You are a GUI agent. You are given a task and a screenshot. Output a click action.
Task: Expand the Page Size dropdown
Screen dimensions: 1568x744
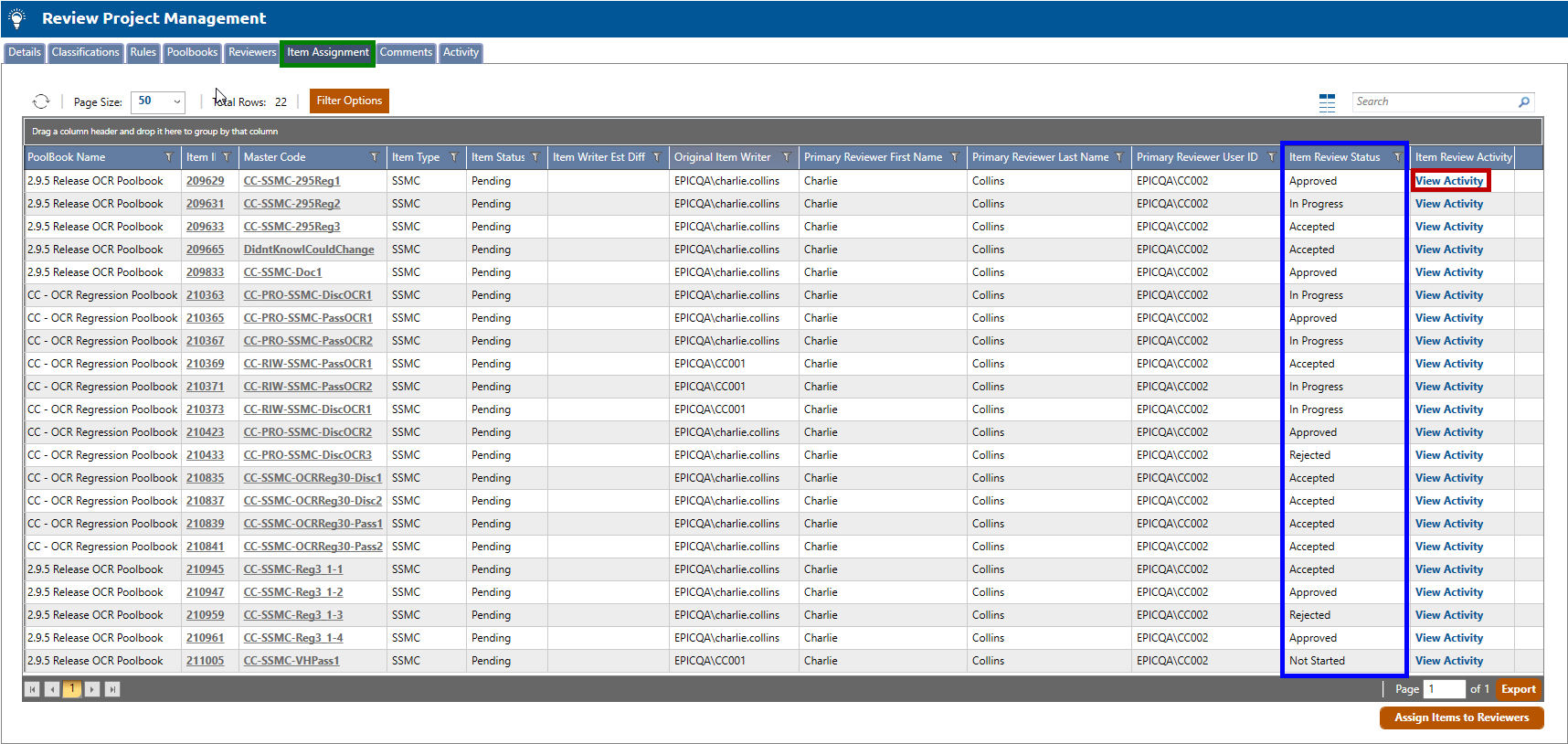point(176,101)
